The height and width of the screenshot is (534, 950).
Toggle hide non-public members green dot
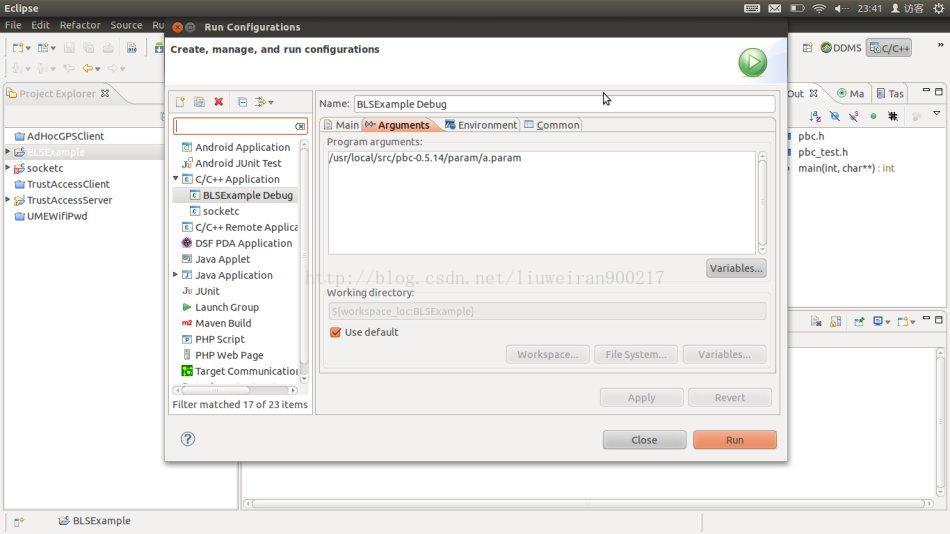click(873, 116)
